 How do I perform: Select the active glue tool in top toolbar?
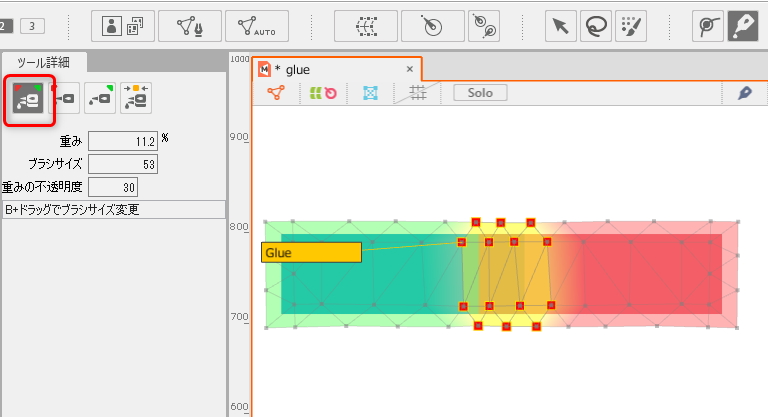click(742, 27)
